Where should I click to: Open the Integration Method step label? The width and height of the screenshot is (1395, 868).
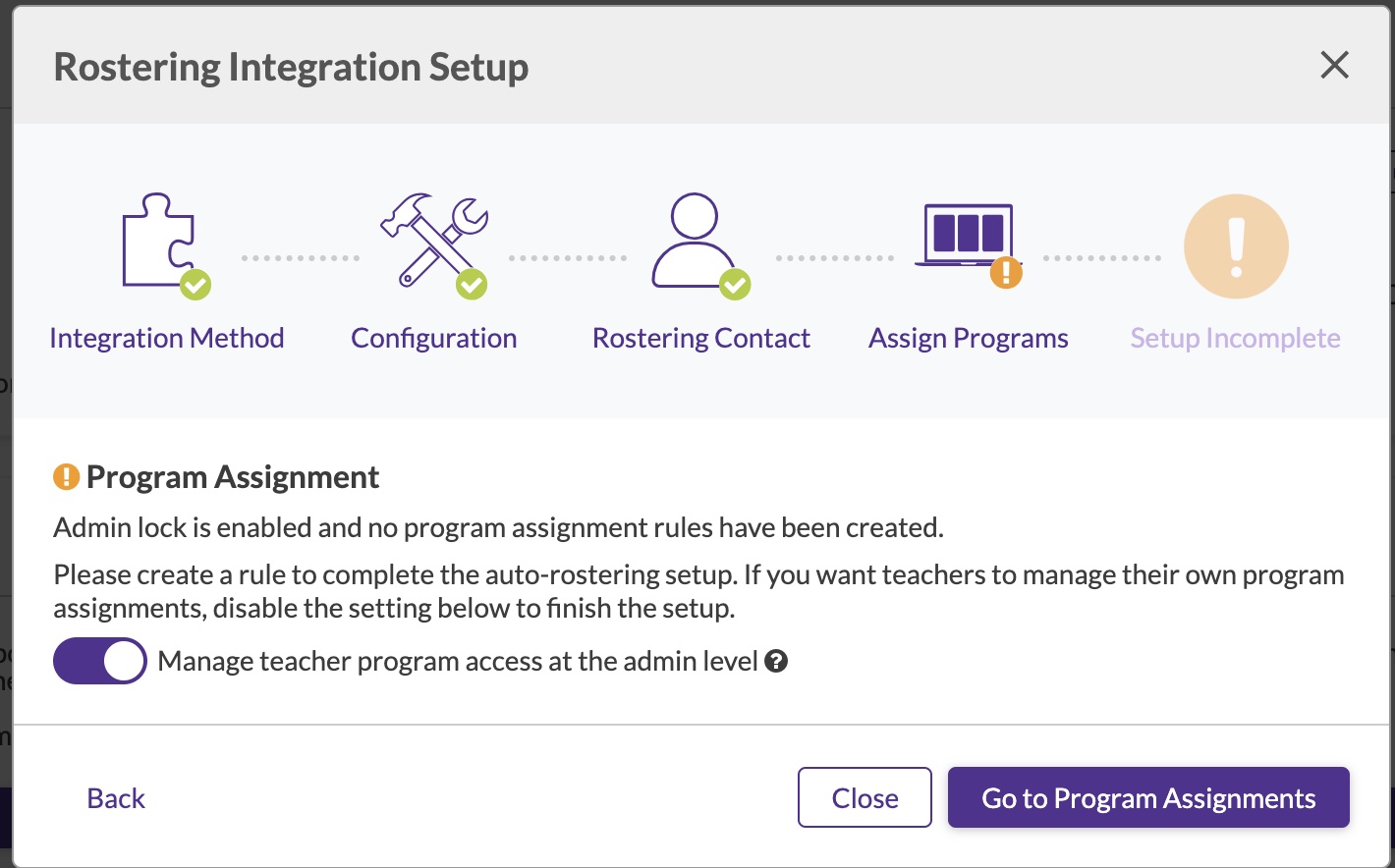point(167,339)
